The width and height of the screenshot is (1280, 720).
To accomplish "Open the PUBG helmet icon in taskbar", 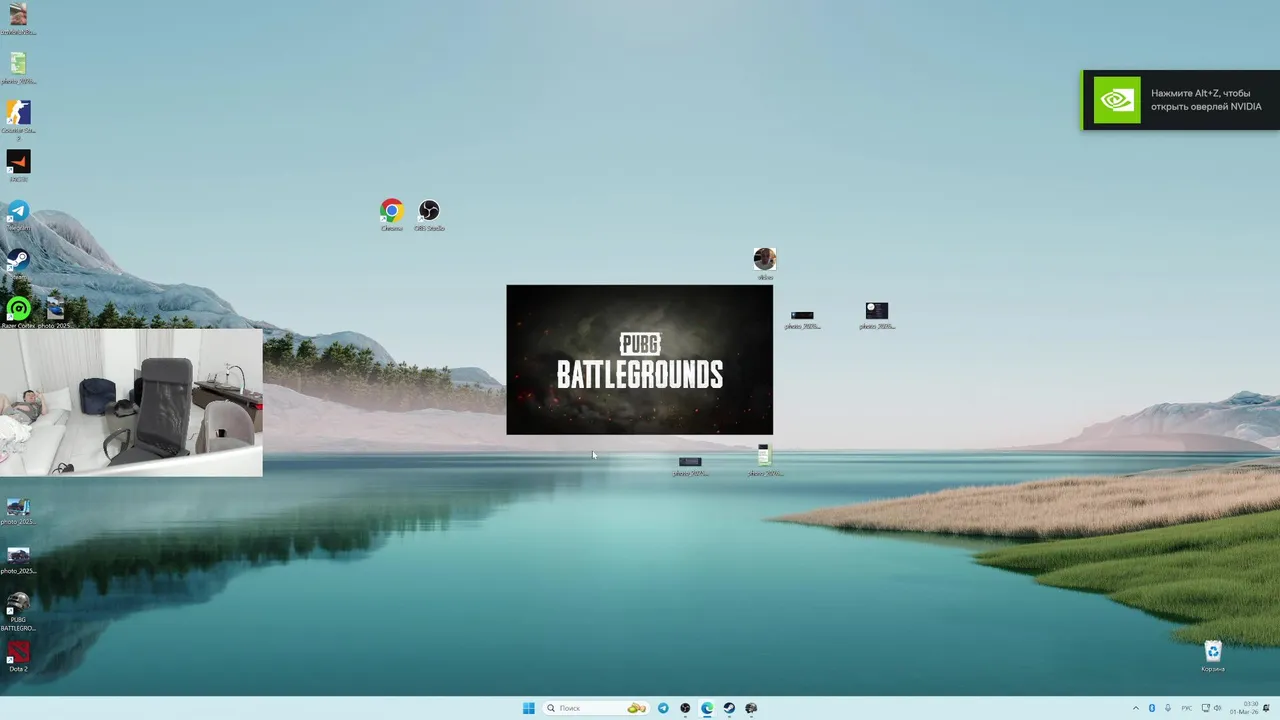I will click(751, 708).
